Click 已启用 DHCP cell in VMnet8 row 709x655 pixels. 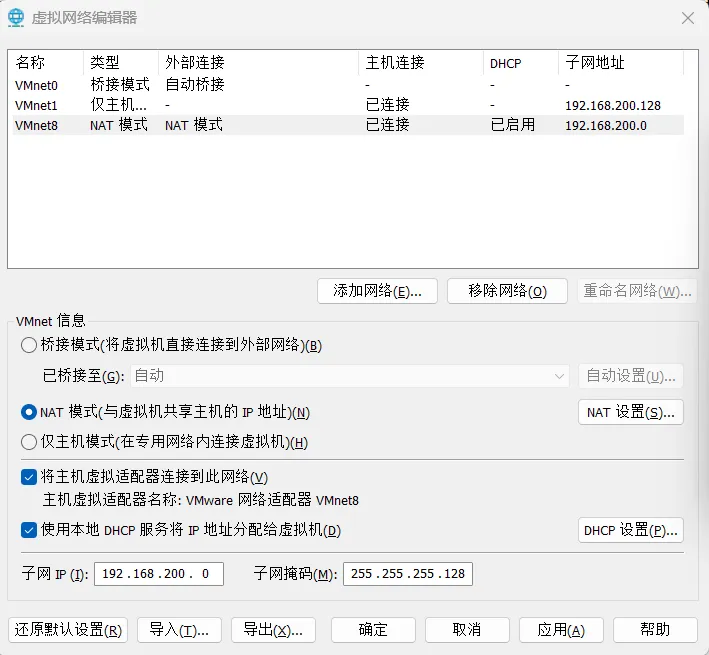coord(513,125)
